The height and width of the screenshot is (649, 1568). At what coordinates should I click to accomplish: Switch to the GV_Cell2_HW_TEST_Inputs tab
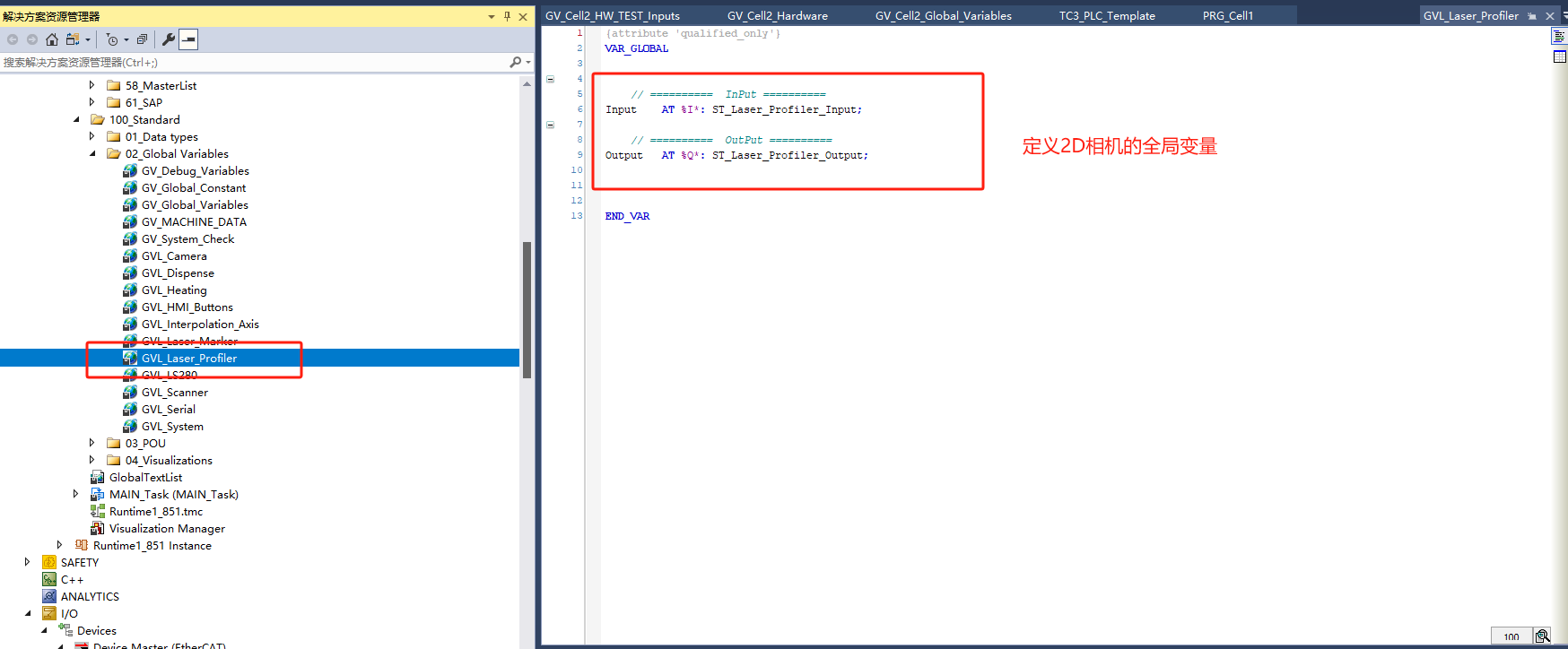point(613,16)
